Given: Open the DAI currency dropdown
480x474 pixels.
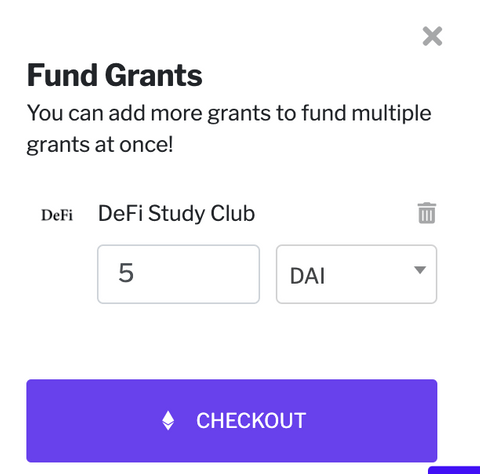Looking at the screenshot, I should tap(356, 274).
